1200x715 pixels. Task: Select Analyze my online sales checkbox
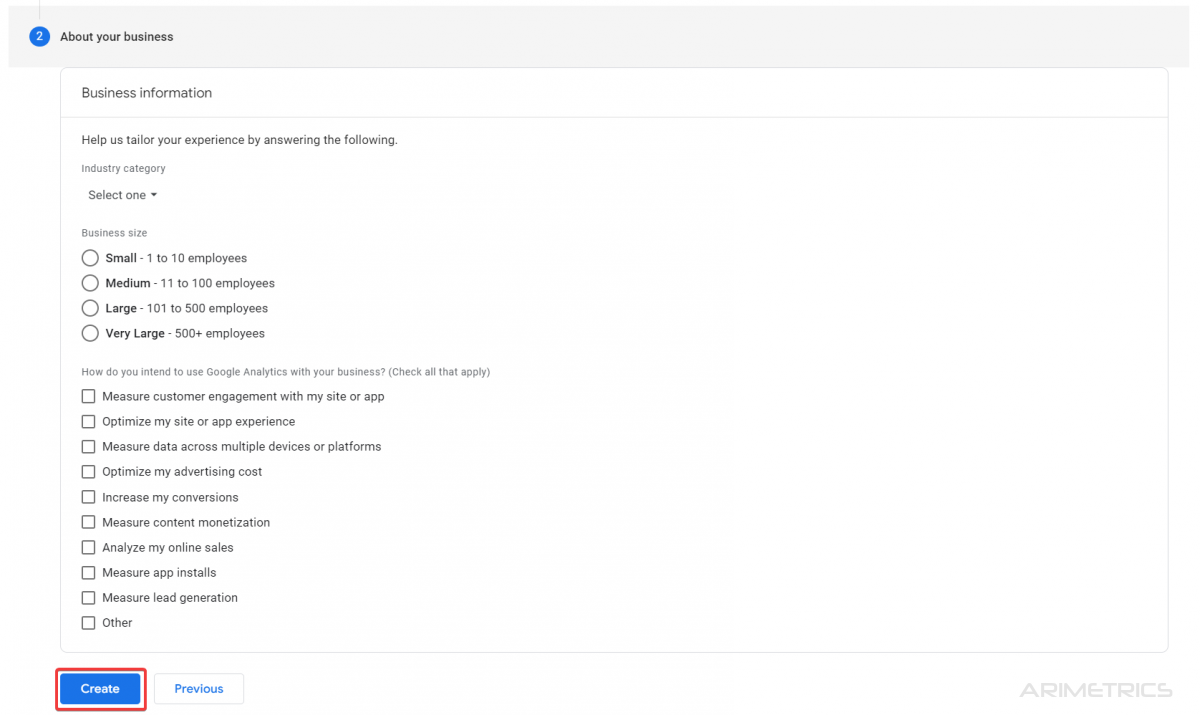pos(89,548)
